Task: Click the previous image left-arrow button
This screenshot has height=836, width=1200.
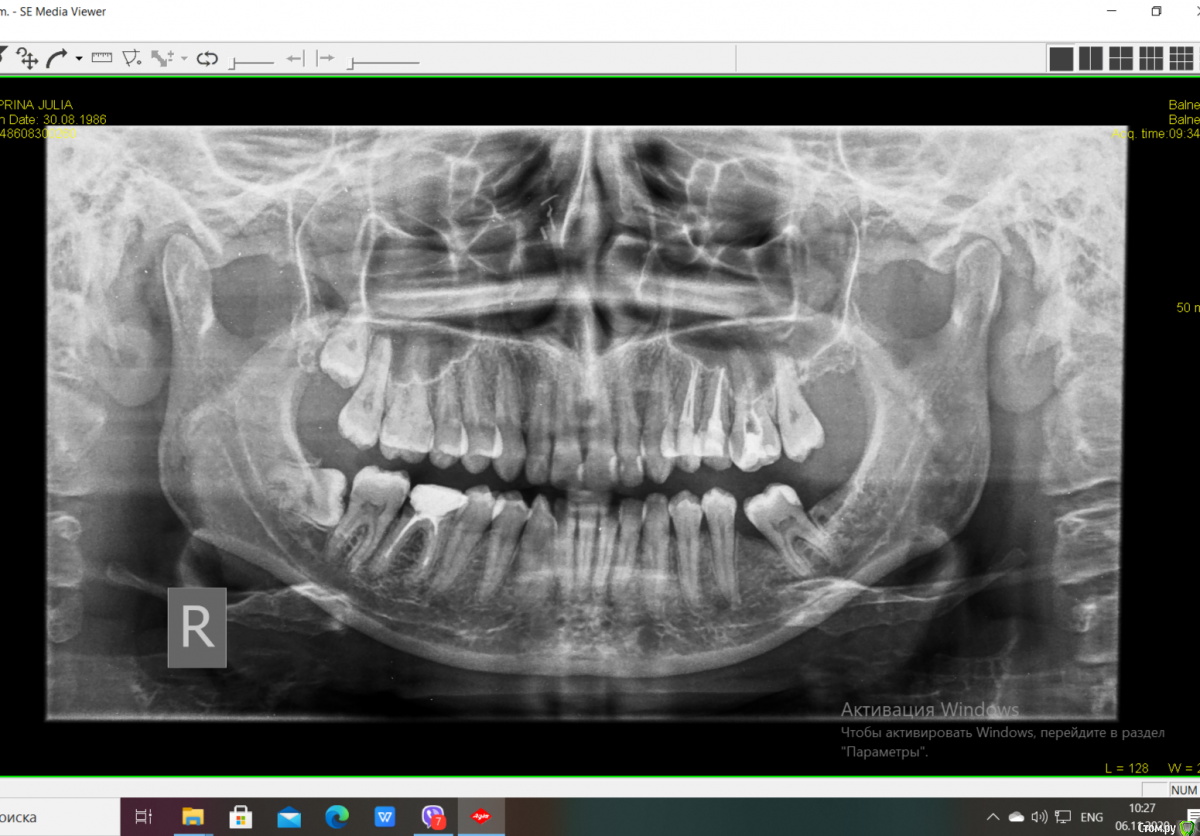Action: pos(295,59)
